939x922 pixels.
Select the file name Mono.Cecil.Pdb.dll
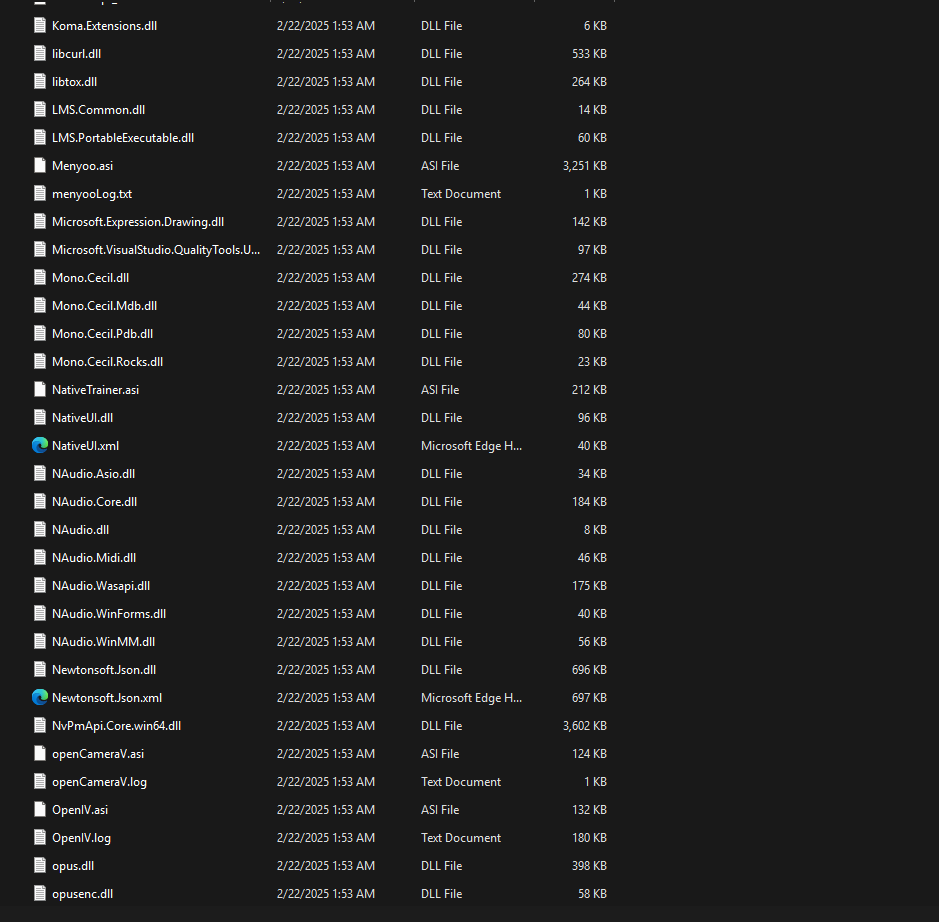pyautogui.click(x=102, y=334)
